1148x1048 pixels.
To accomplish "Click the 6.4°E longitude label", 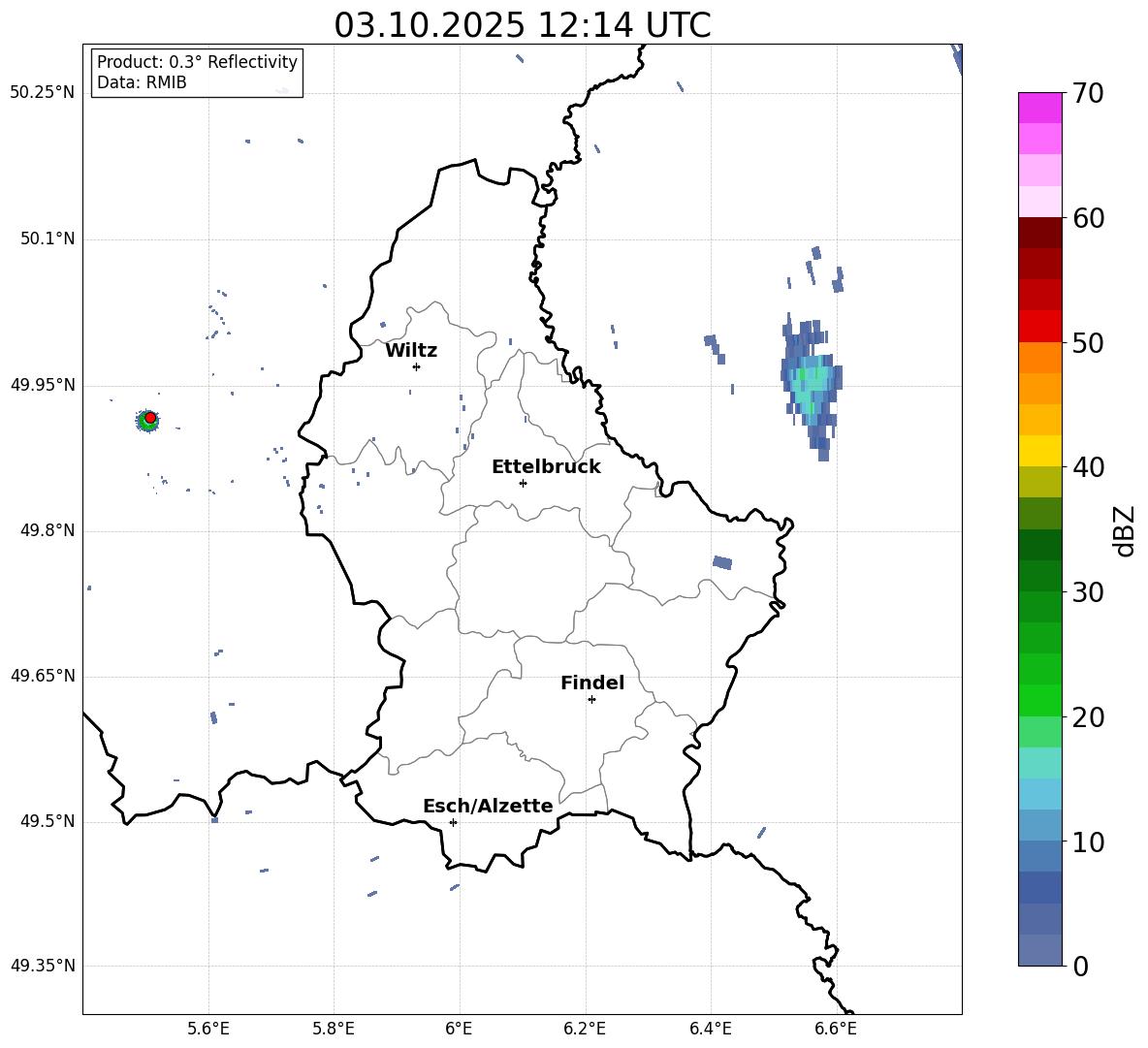I will (710, 1029).
